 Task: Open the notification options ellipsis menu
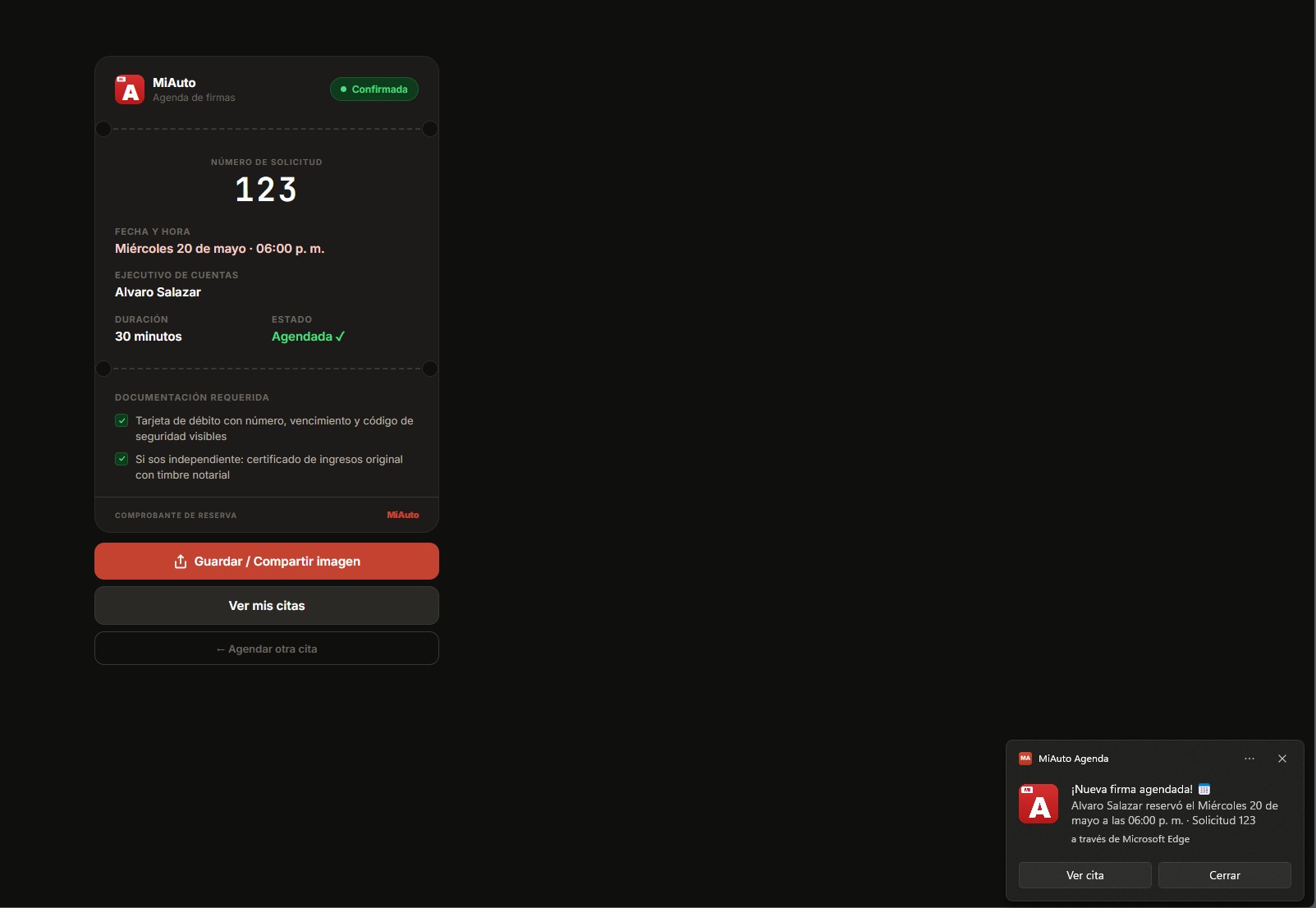(1250, 759)
